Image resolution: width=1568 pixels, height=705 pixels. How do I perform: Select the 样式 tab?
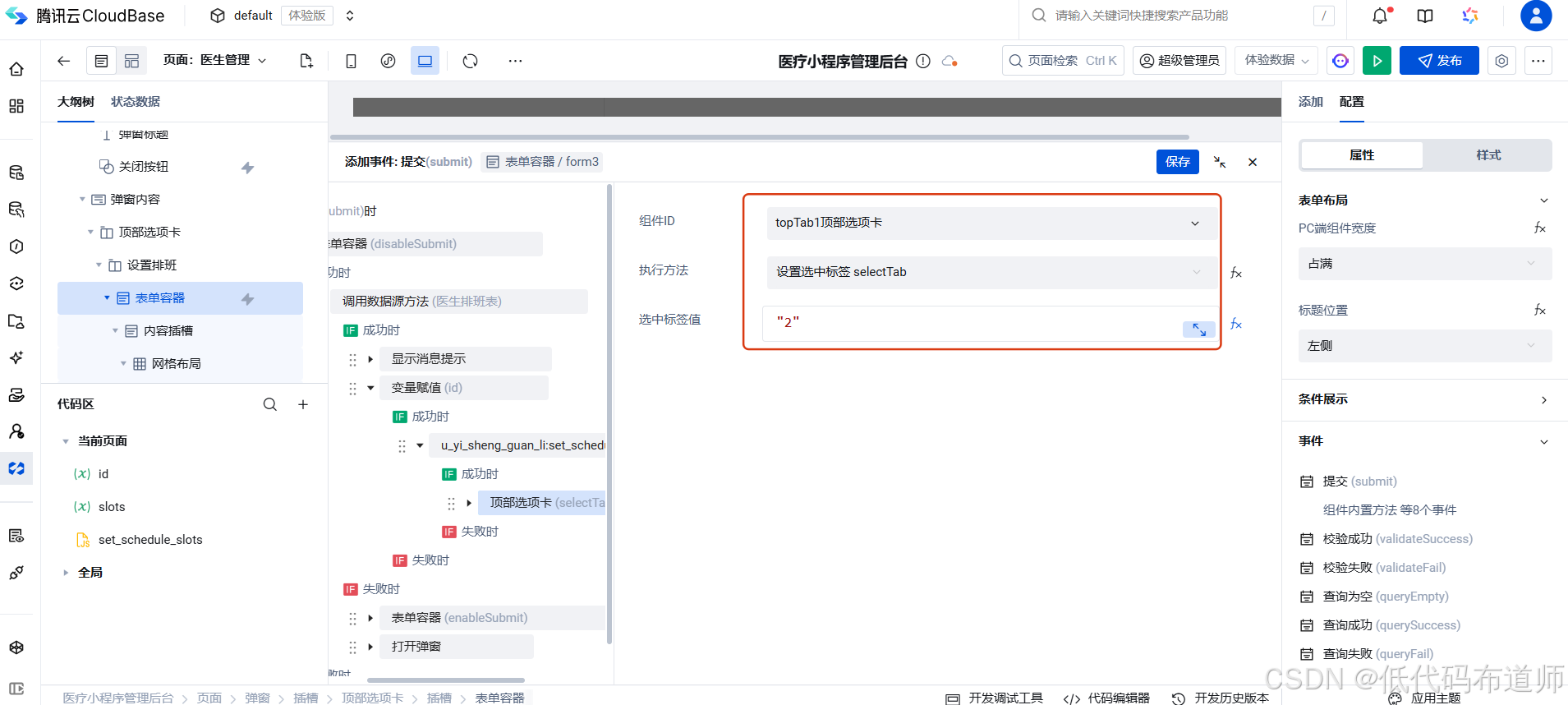1488,155
